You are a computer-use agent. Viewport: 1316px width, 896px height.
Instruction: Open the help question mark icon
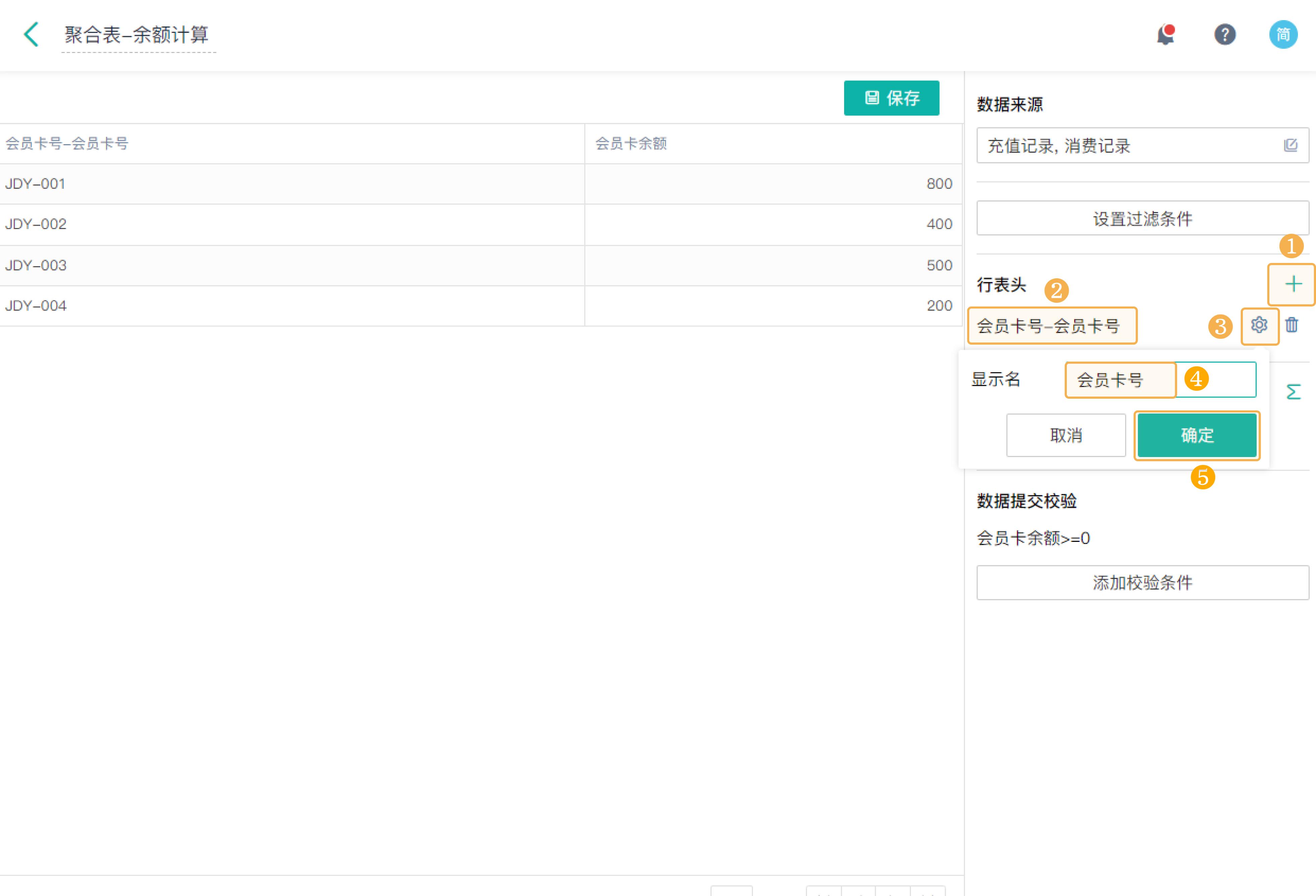pyautogui.click(x=1225, y=35)
